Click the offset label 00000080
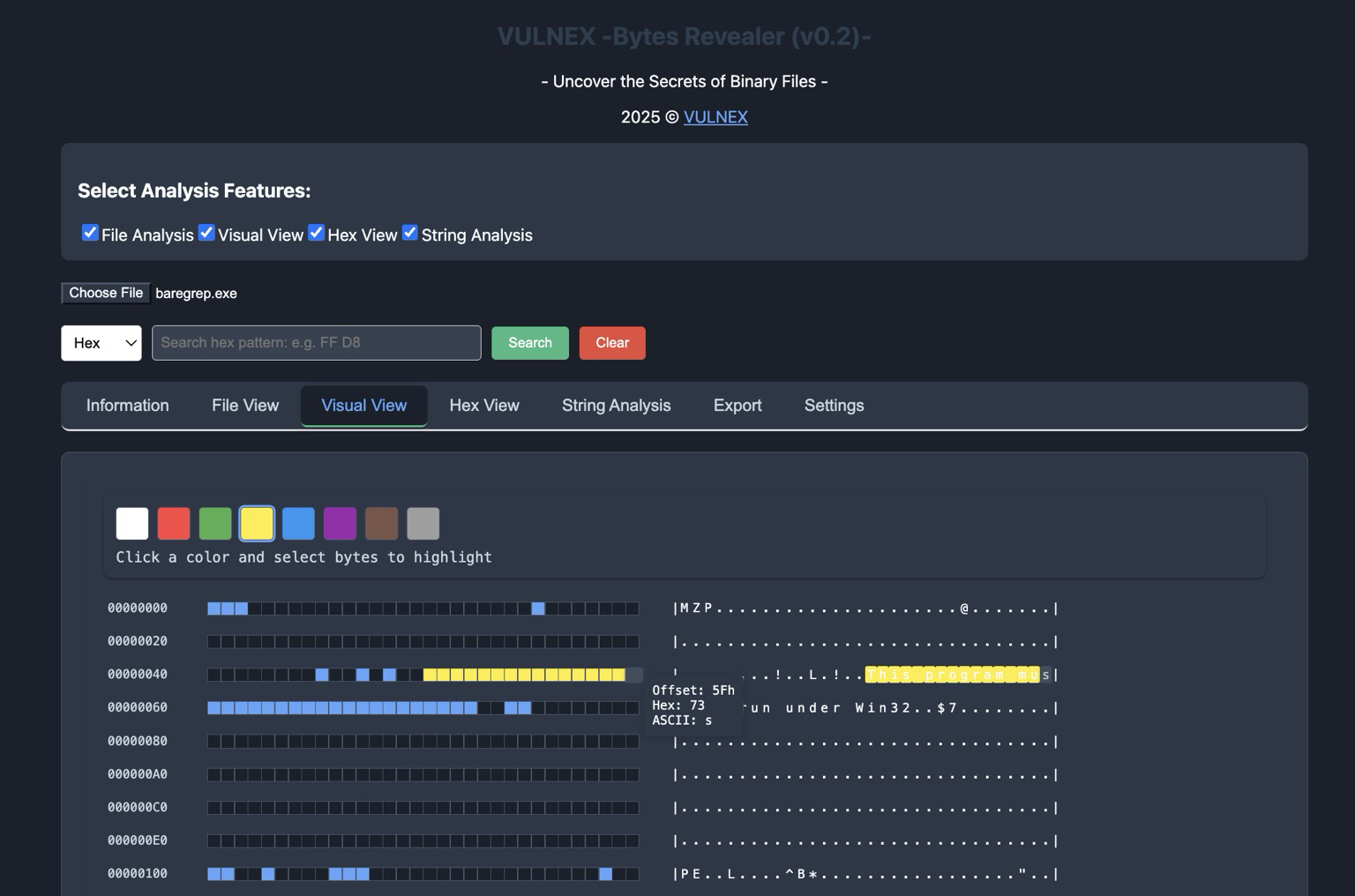This screenshot has width=1355, height=896. click(138, 741)
